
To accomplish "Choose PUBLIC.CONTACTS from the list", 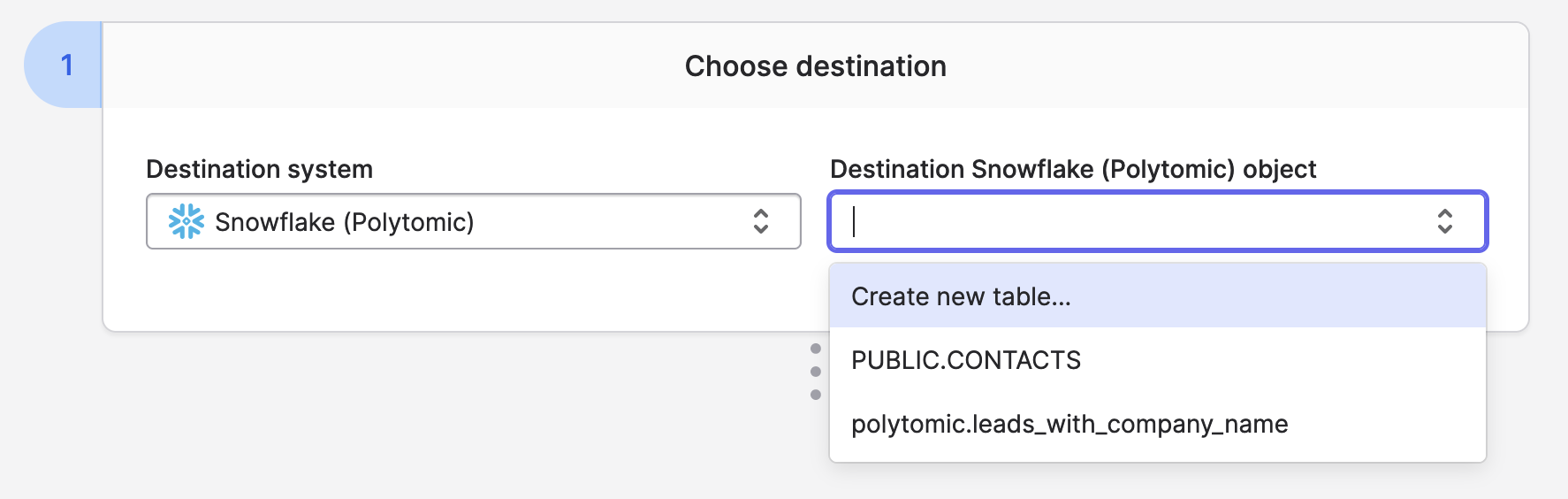I will click(x=966, y=360).
